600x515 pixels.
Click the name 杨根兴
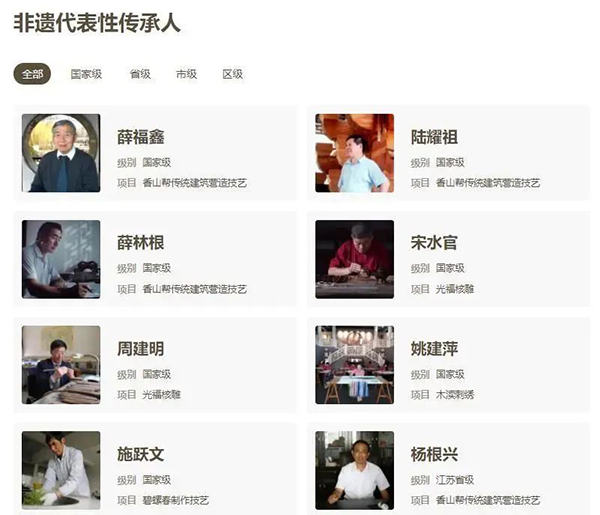coord(434,454)
